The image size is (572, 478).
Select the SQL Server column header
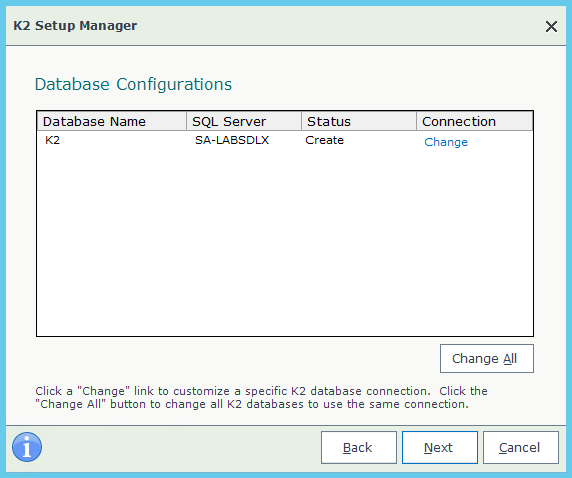(x=244, y=121)
